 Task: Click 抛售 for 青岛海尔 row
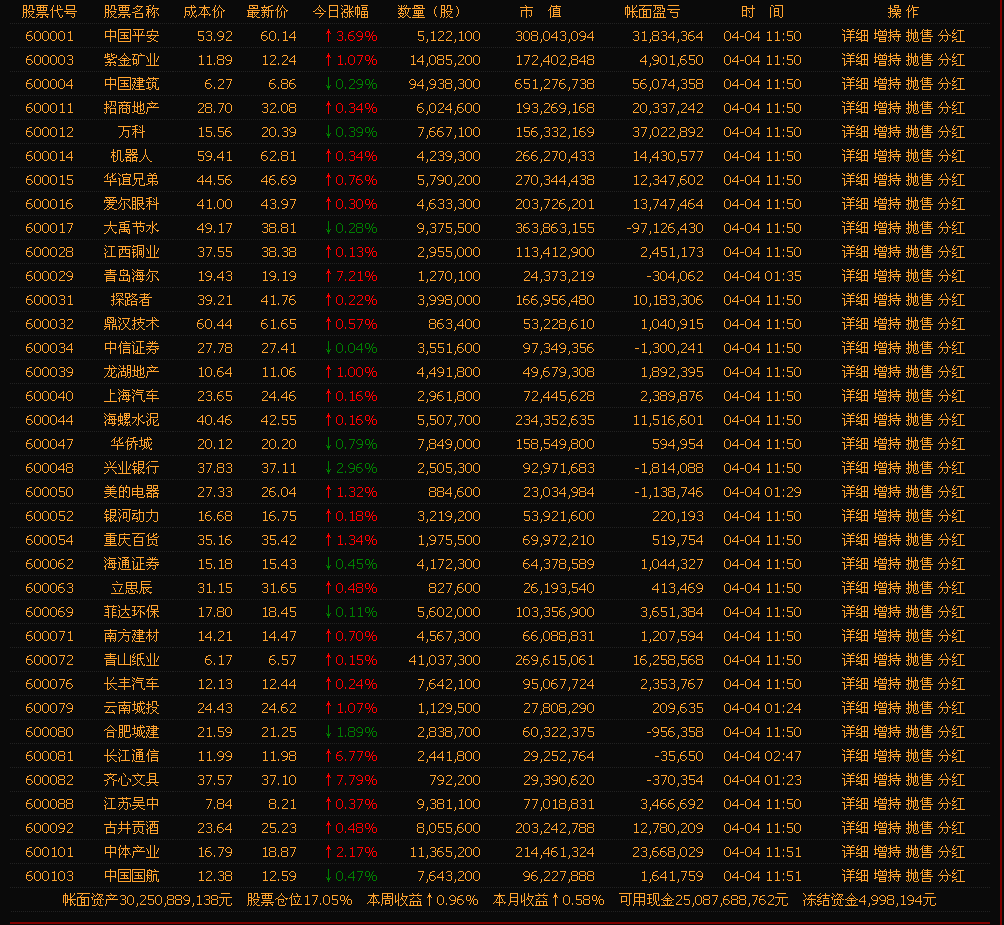(919, 277)
